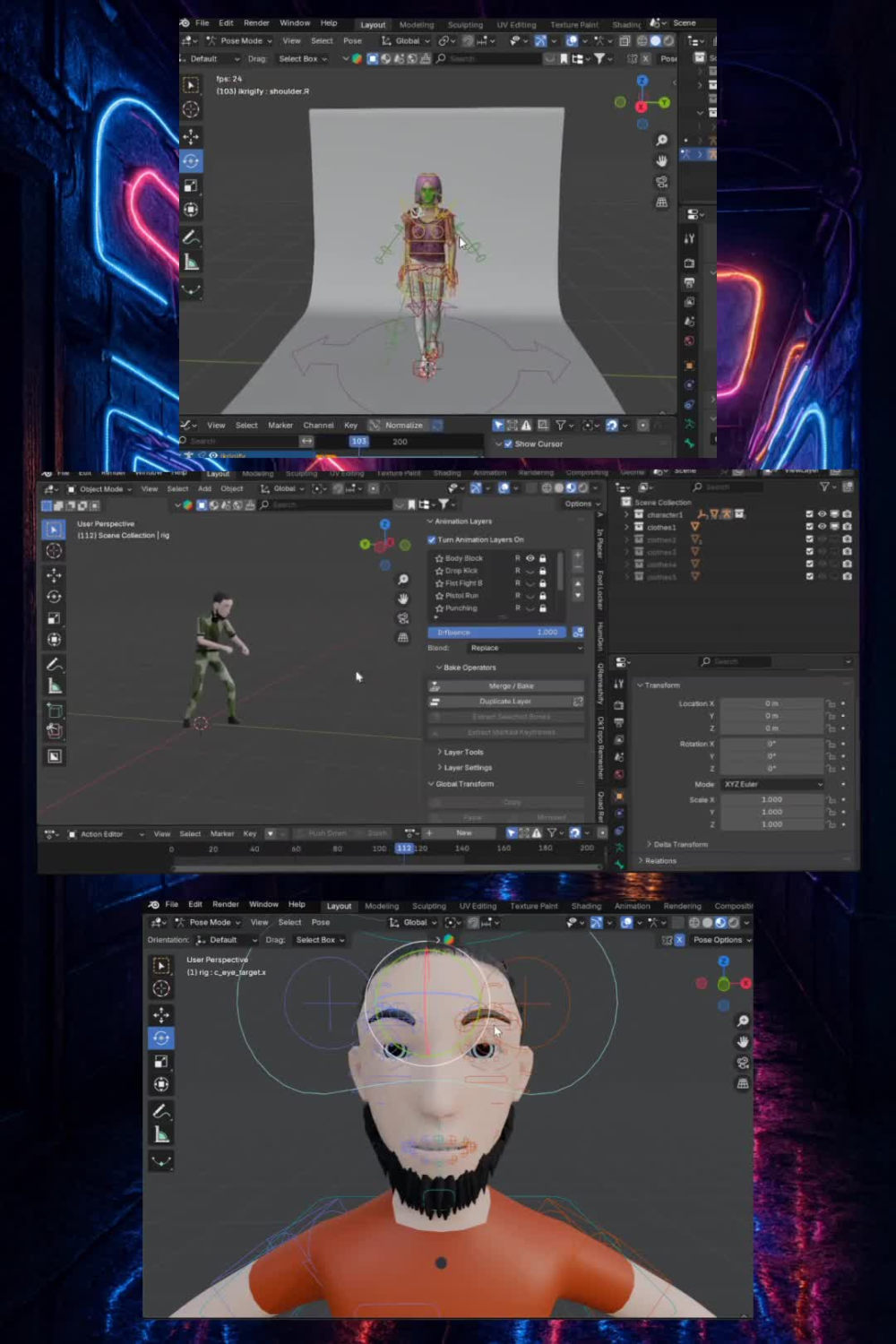The height and width of the screenshot is (1344, 896).
Task: Click the zoom magnifier in the top viewport
Action: point(661,140)
